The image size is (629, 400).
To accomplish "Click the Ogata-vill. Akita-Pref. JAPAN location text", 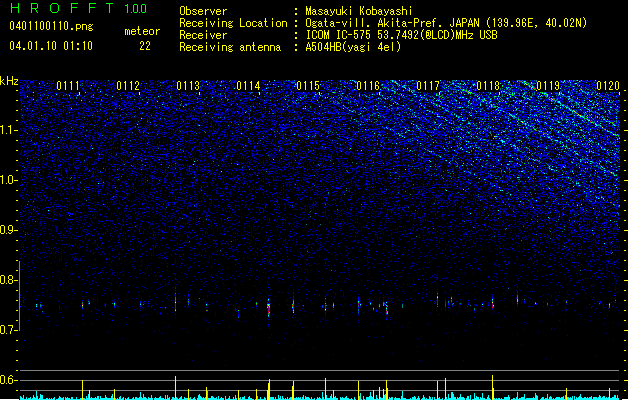I will pos(446,23).
